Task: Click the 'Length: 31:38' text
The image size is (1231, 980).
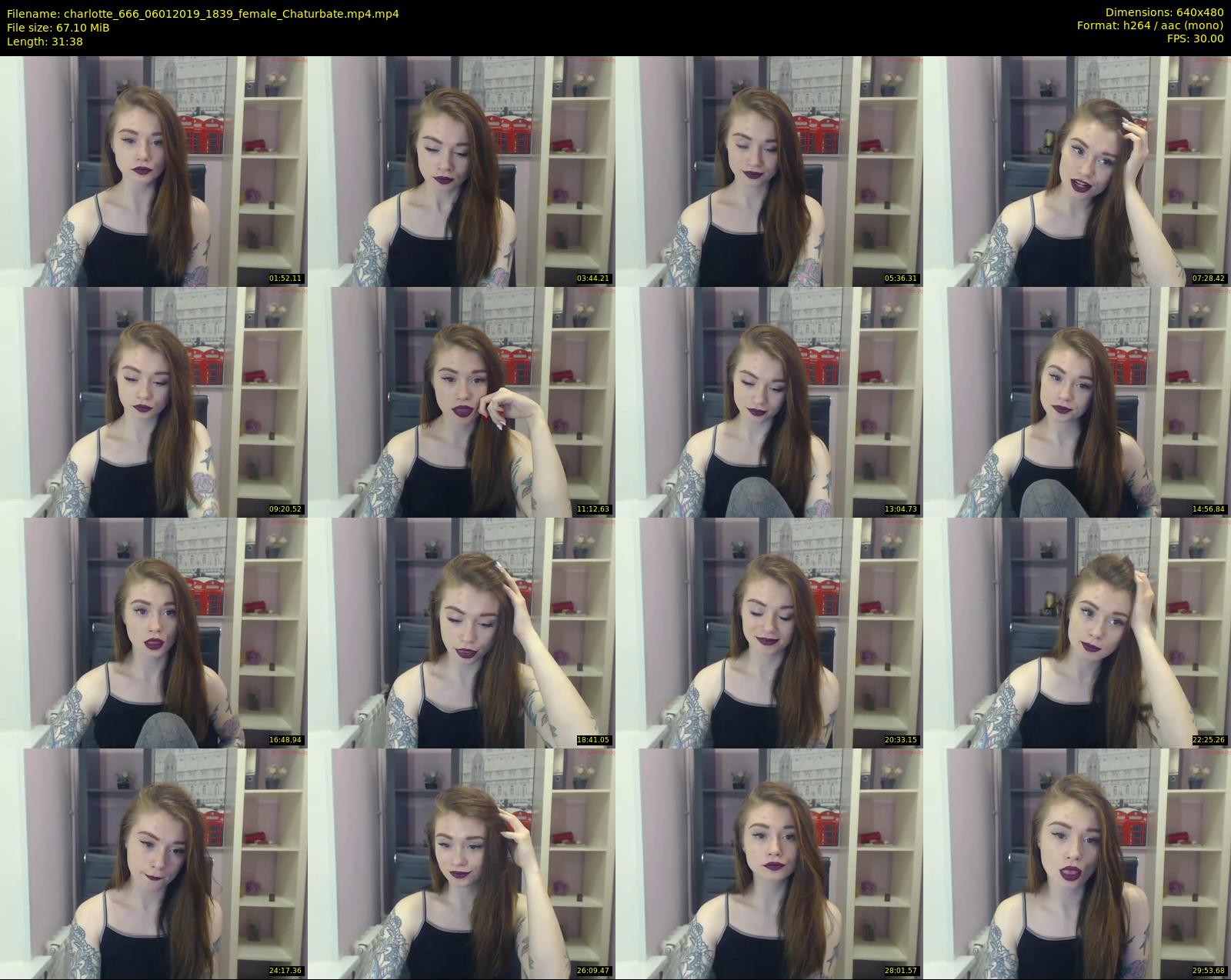Action: click(45, 42)
